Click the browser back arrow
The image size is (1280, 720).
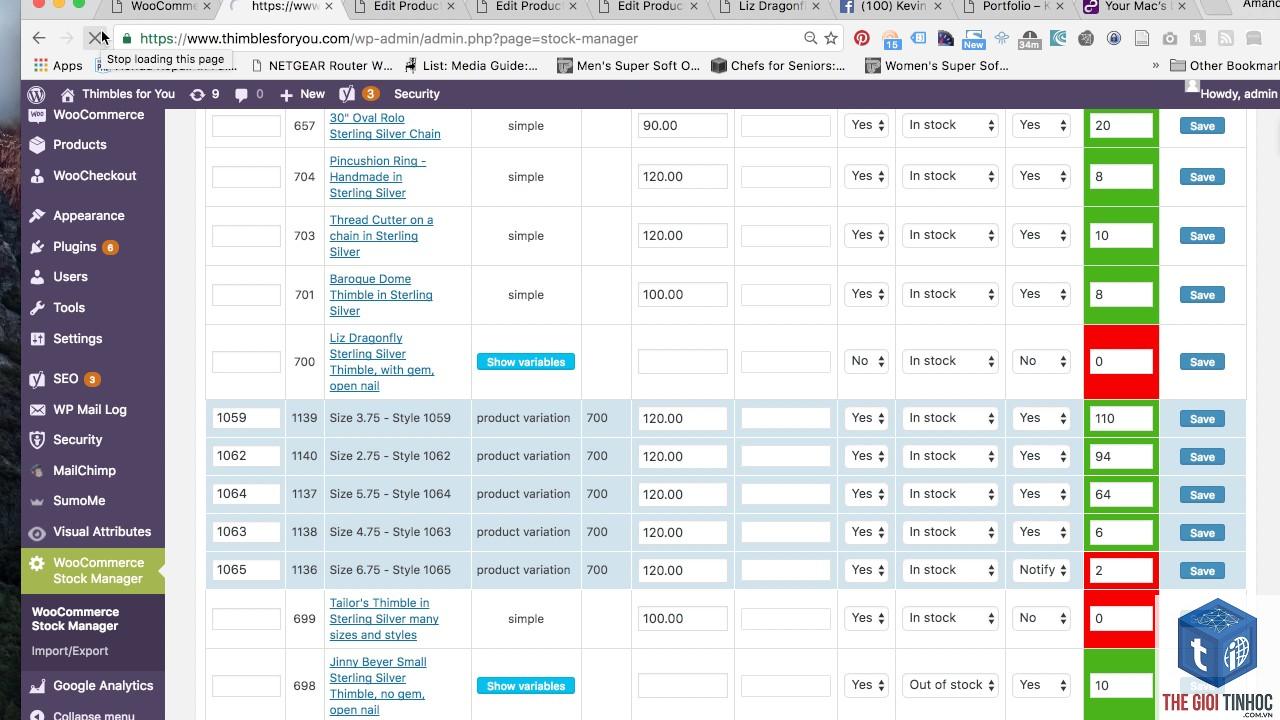pyautogui.click(x=38, y=38)
